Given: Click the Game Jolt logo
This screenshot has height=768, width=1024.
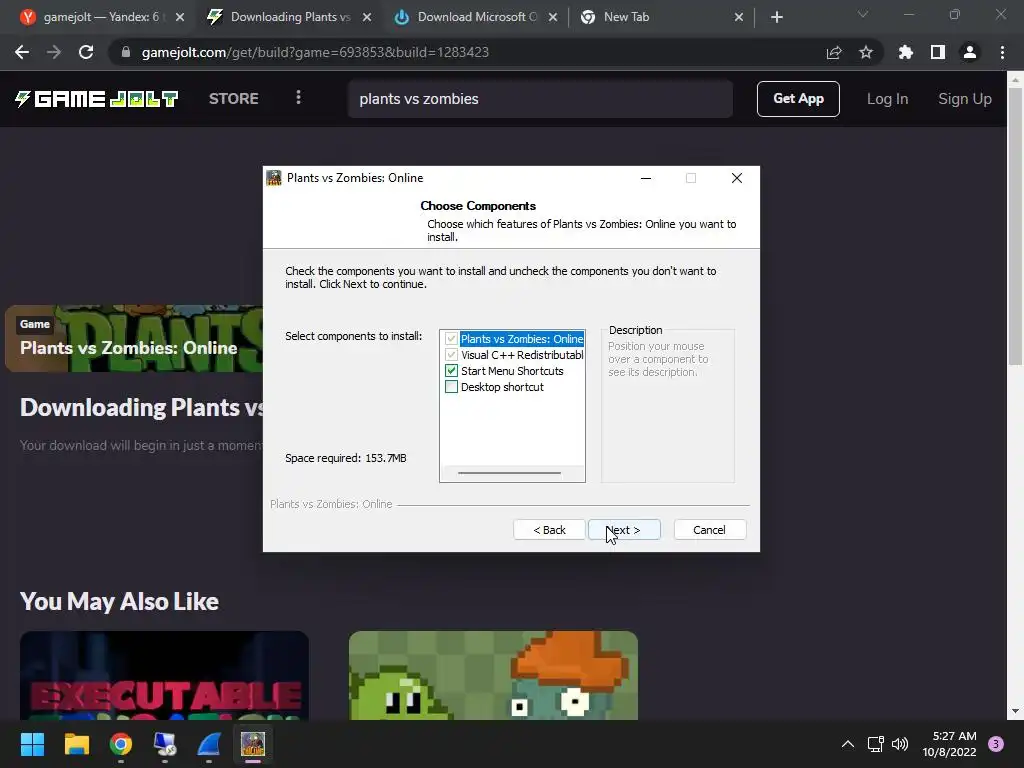Looking at the screenshot, I should (x=96, y=99).
